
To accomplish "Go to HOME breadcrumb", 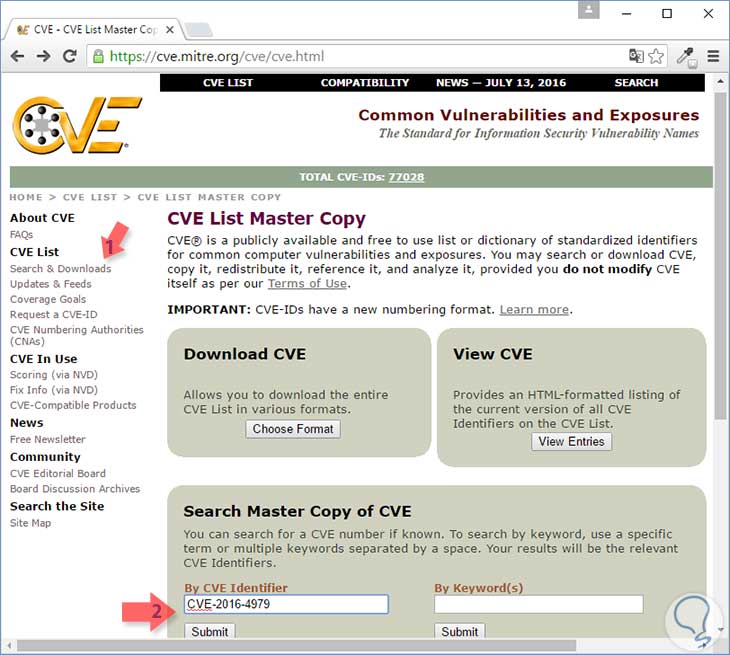I will (26, 197).
